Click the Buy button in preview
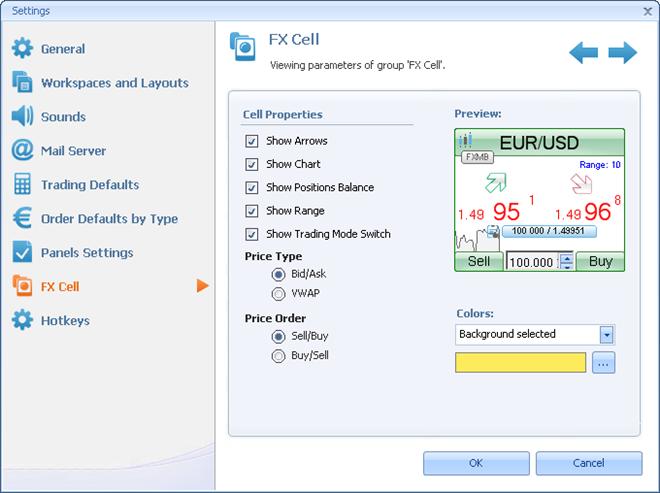 [x=600, y=261]
